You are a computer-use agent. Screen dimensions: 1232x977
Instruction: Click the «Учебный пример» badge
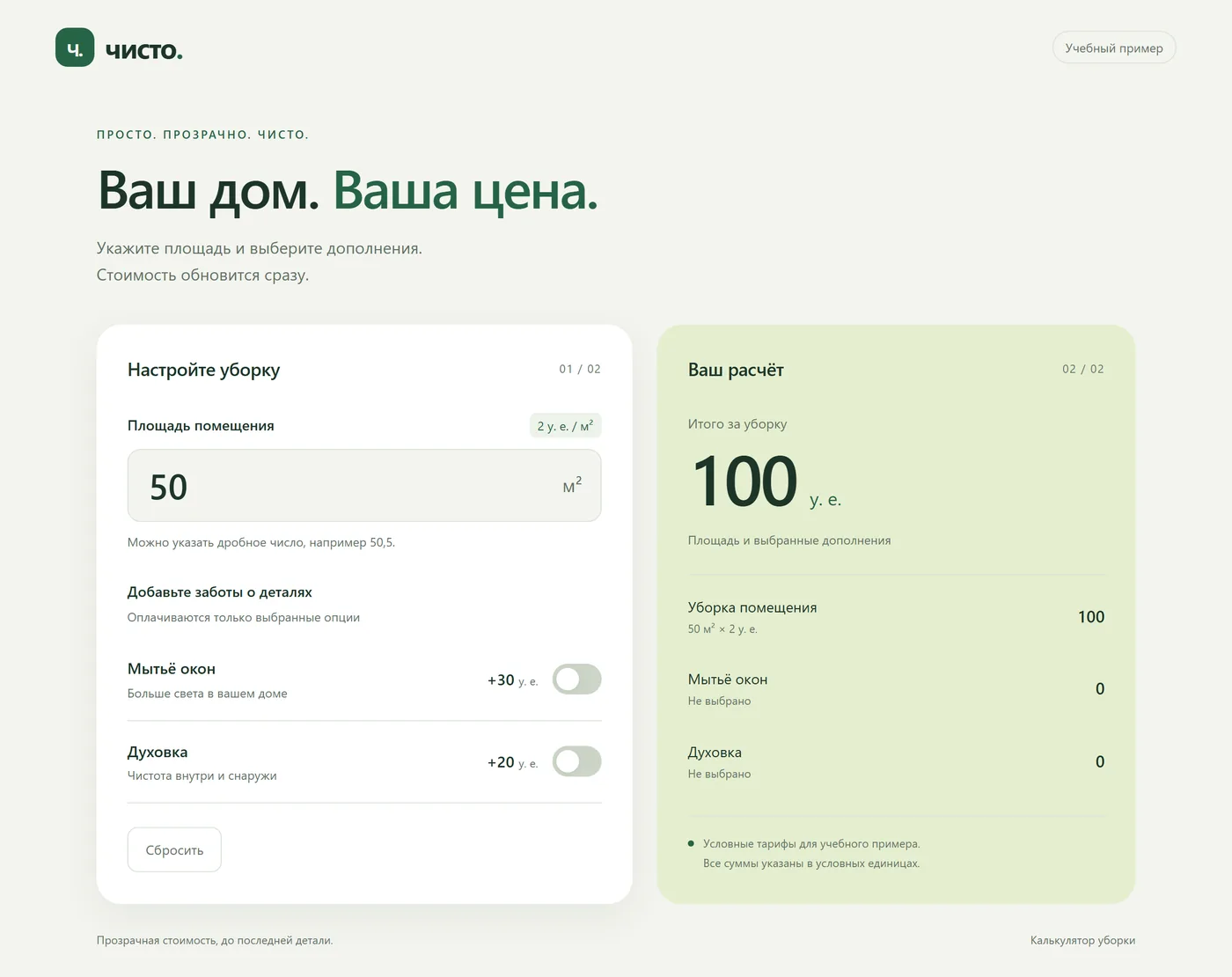click(1114, 48)
